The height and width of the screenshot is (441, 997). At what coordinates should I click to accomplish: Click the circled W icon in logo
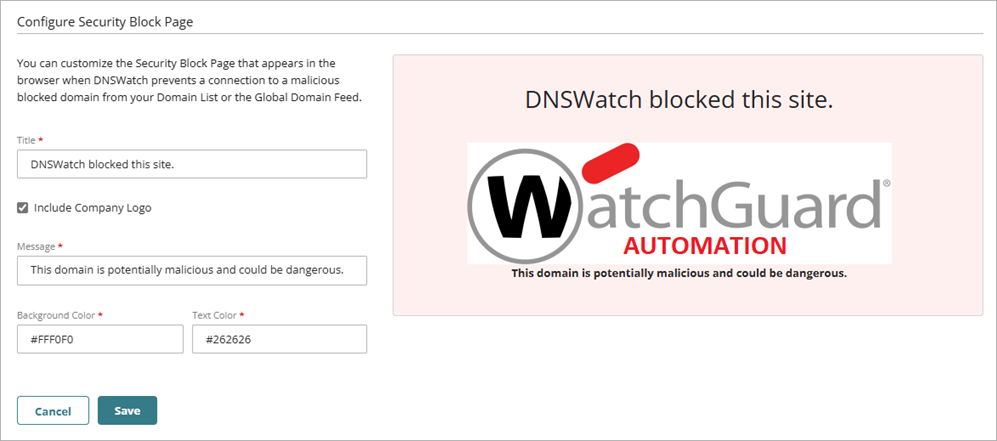(x=521, y=205)
